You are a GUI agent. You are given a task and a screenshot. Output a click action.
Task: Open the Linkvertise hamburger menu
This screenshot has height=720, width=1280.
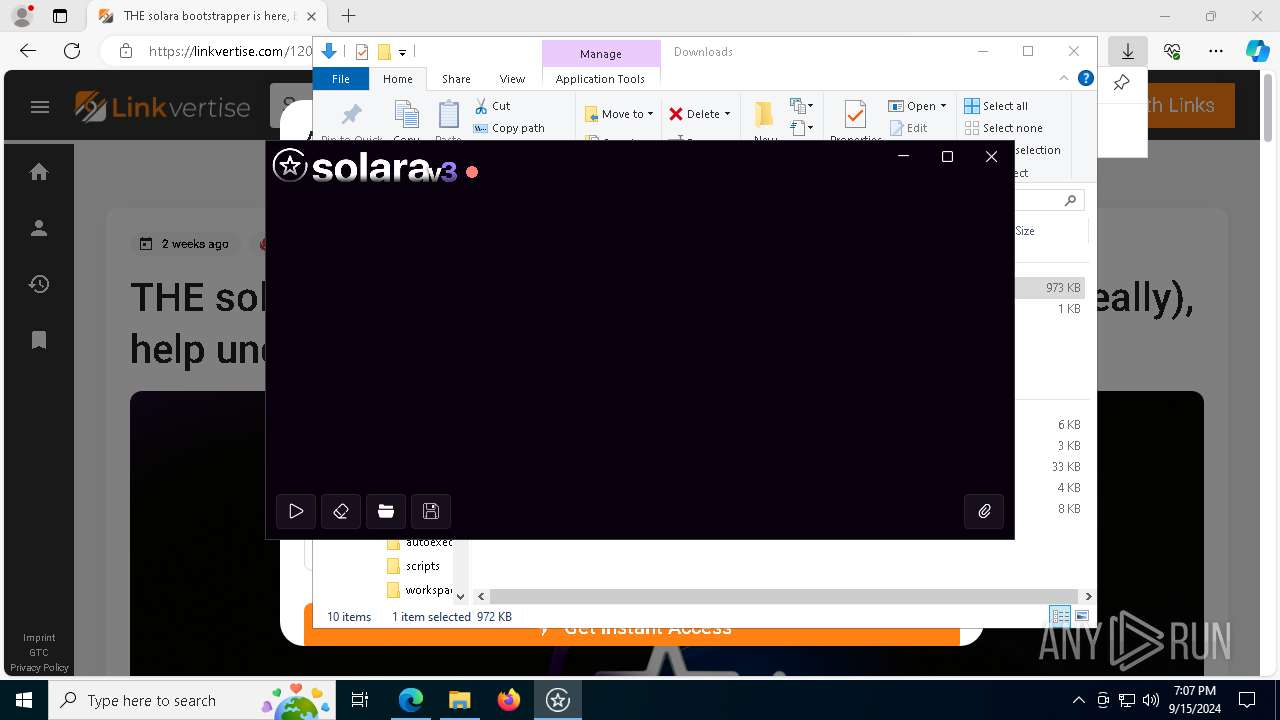pyautogui.click(x=40, y=107)
